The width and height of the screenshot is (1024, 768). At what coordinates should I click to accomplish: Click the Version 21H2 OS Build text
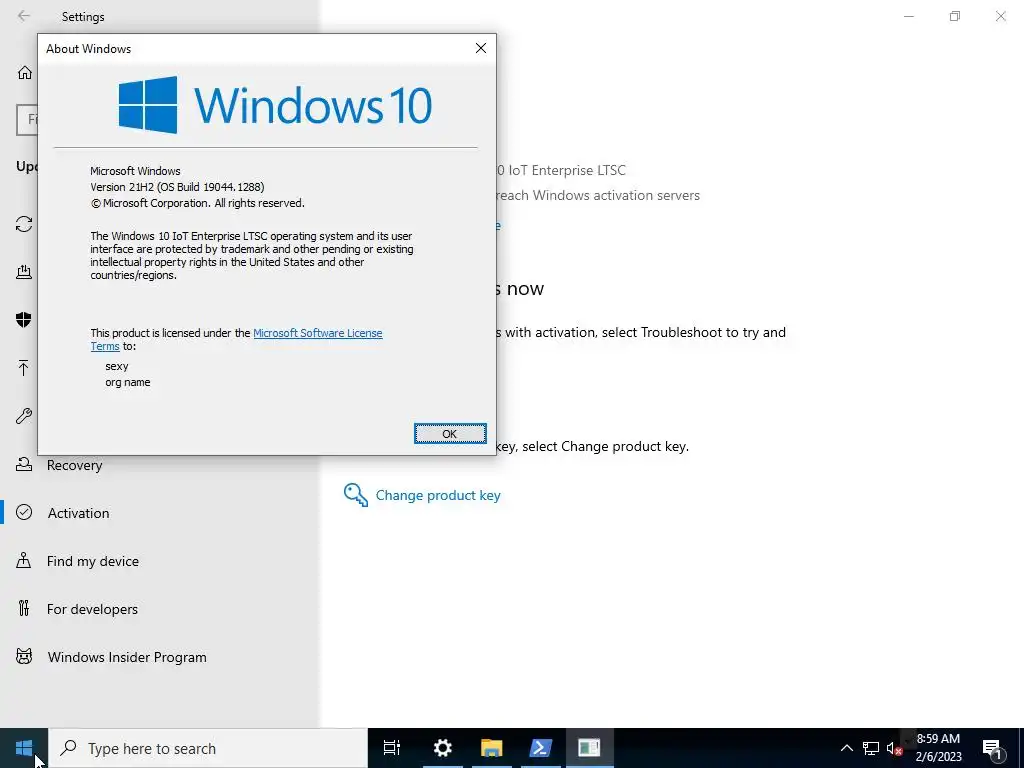tap(177, 187)
